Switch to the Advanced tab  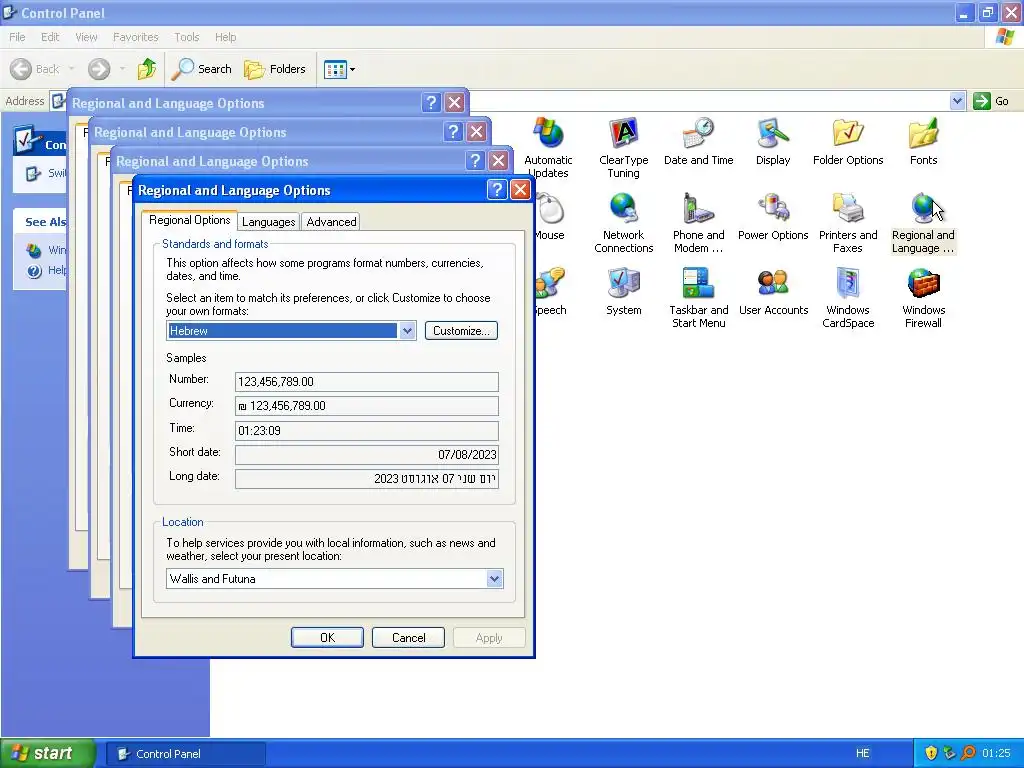331,221
